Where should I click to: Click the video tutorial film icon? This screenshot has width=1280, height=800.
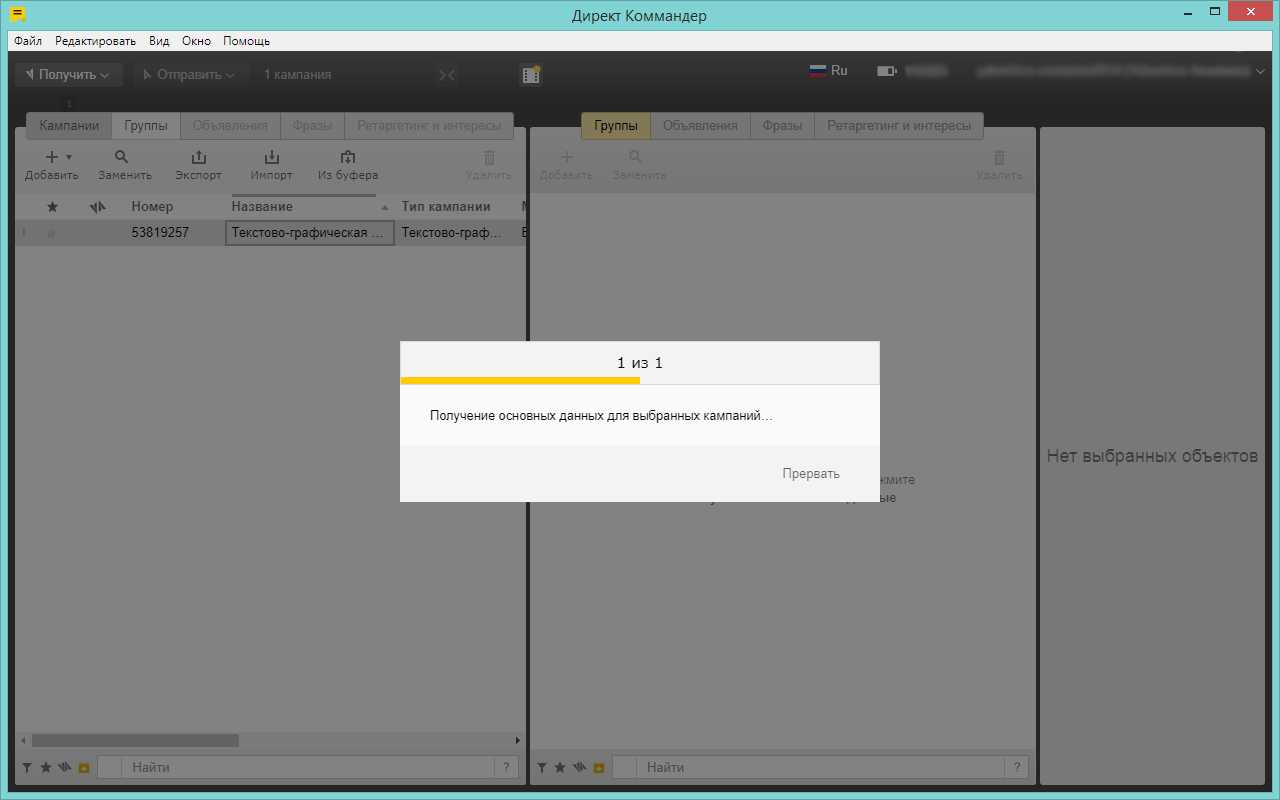[x=531, y=75]
